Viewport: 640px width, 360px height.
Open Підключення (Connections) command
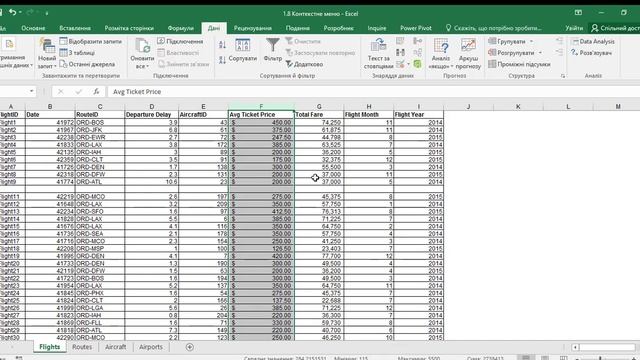click(180, 41)
